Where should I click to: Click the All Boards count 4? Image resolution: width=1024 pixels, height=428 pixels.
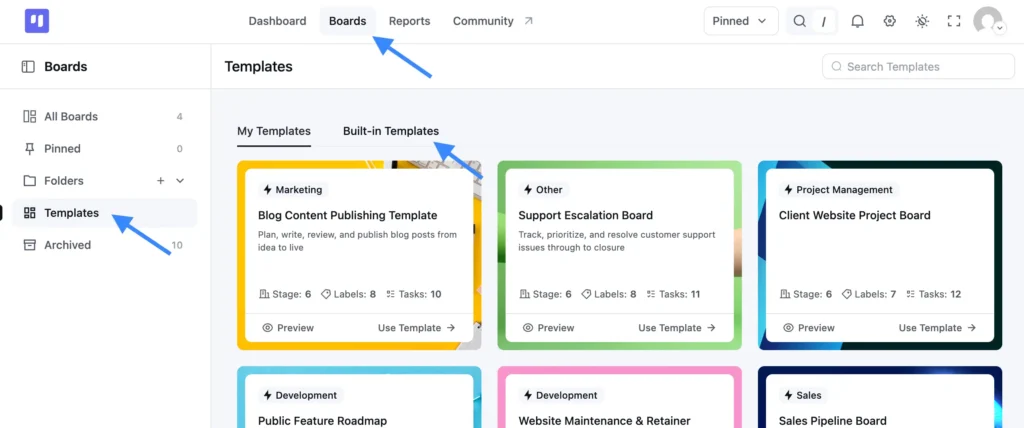coord(180,117)
